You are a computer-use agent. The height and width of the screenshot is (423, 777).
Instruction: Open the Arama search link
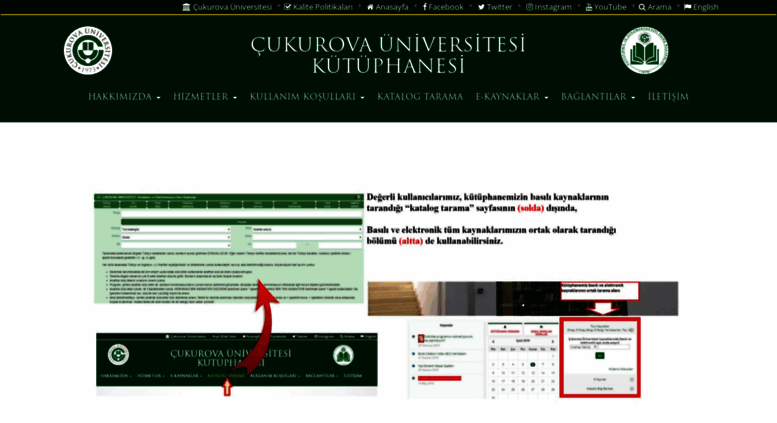point(655,7)
